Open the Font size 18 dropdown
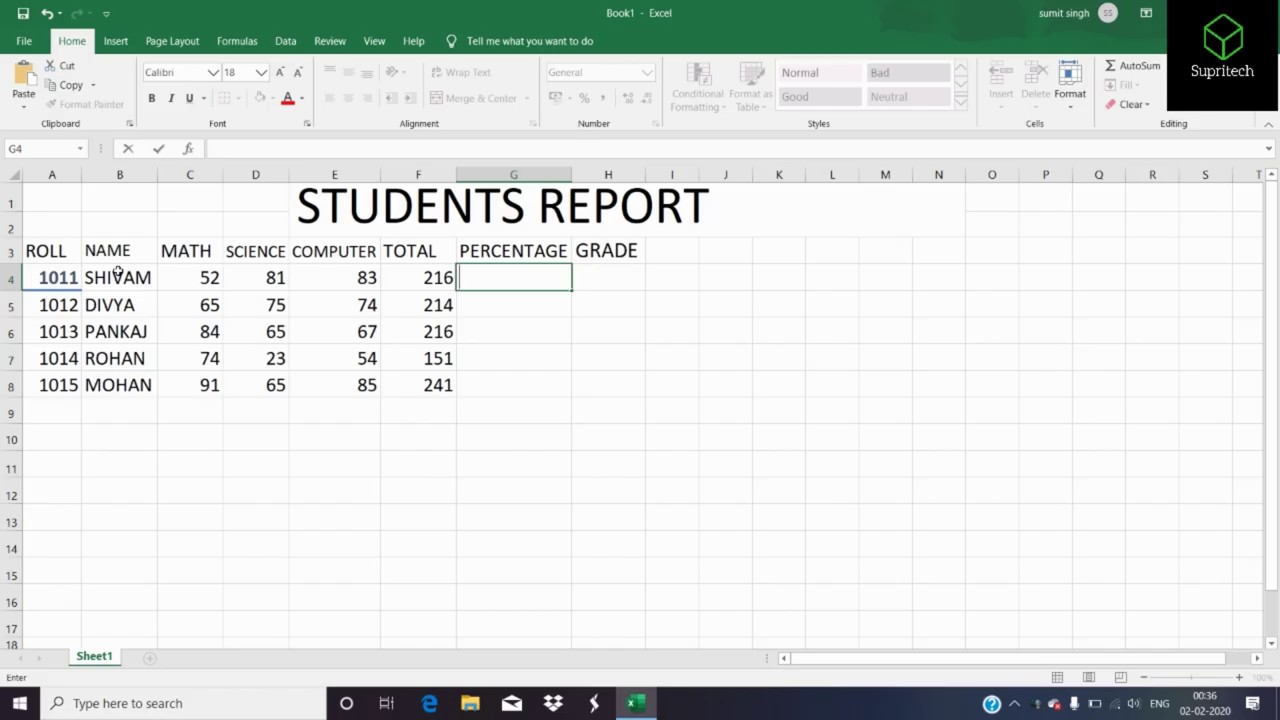The width and height of the screenshot is (1280, 720). pos(261,72)
